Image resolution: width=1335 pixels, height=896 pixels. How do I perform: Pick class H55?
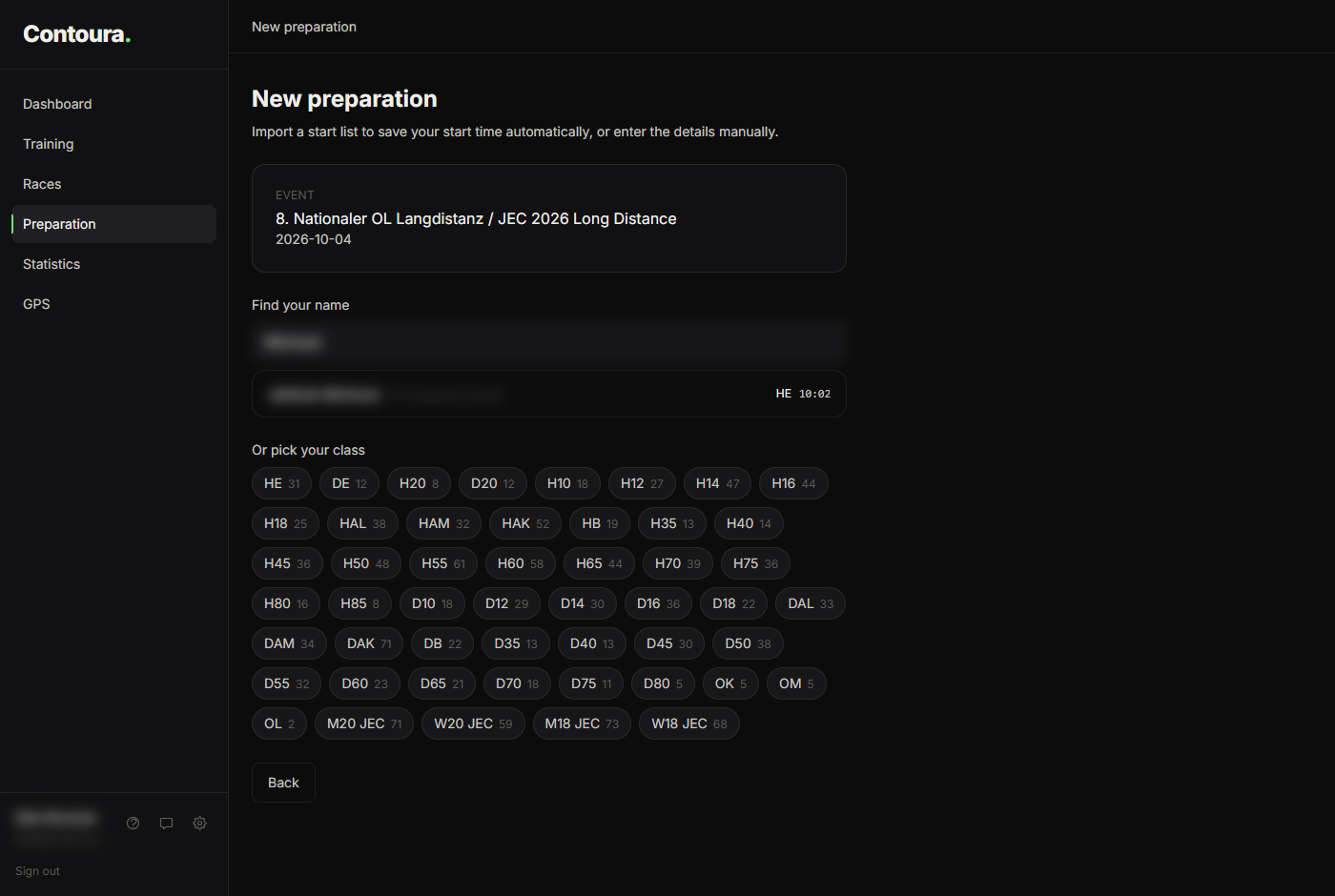tap(443, 563)
